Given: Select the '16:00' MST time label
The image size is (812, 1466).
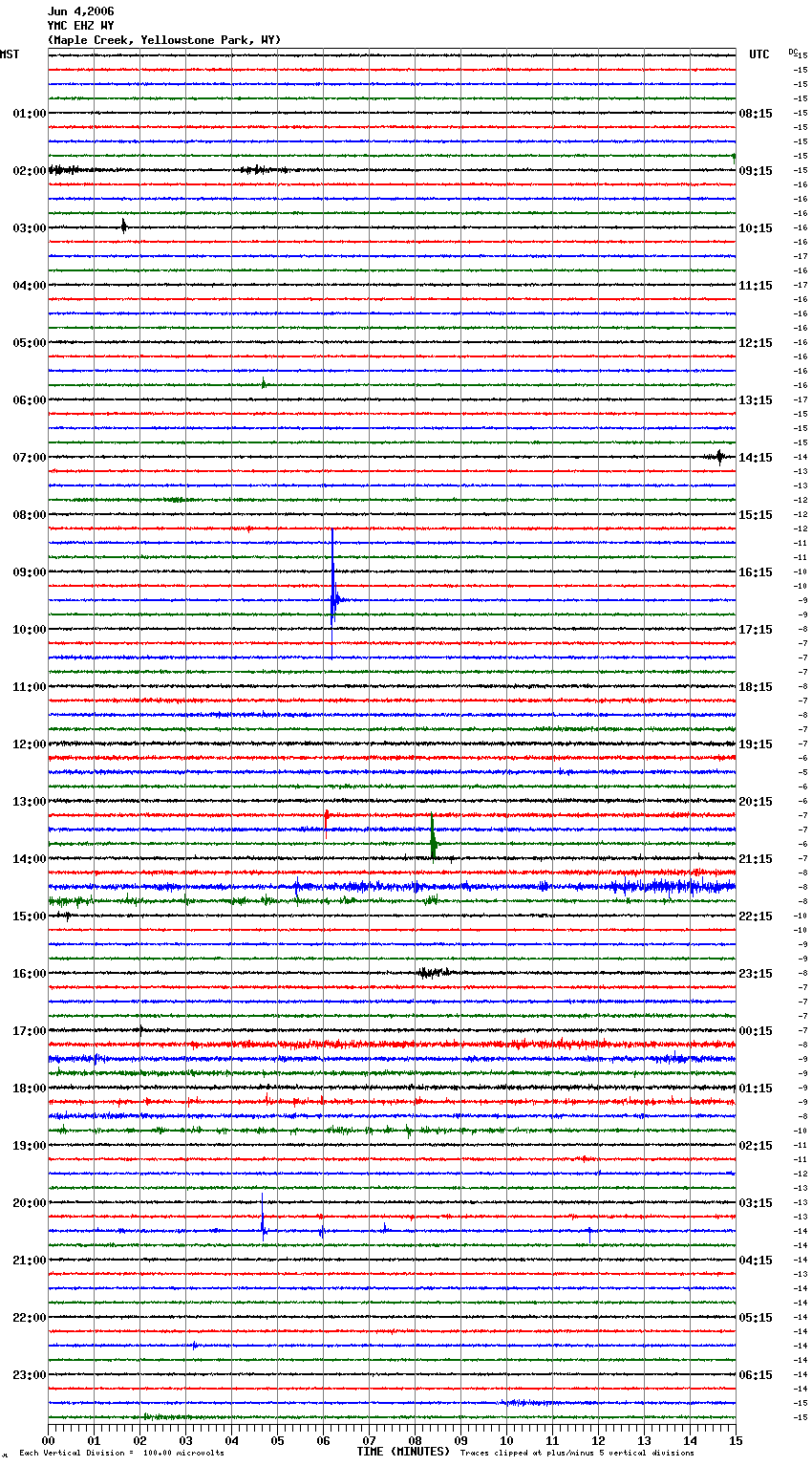Looking at the screenshot, I should point(30,974).
